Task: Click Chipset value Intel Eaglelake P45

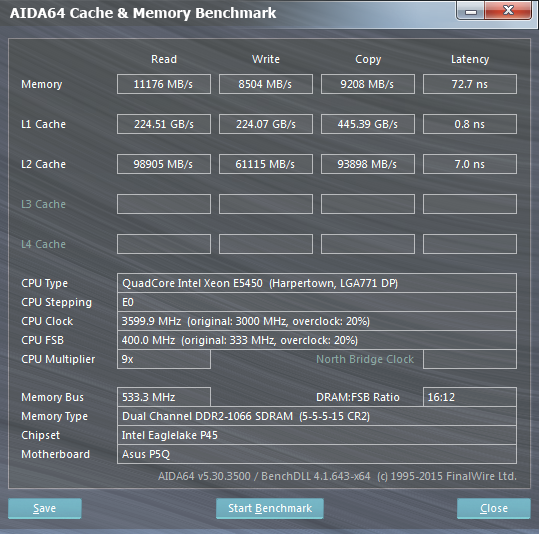Action: pos(317,435)
